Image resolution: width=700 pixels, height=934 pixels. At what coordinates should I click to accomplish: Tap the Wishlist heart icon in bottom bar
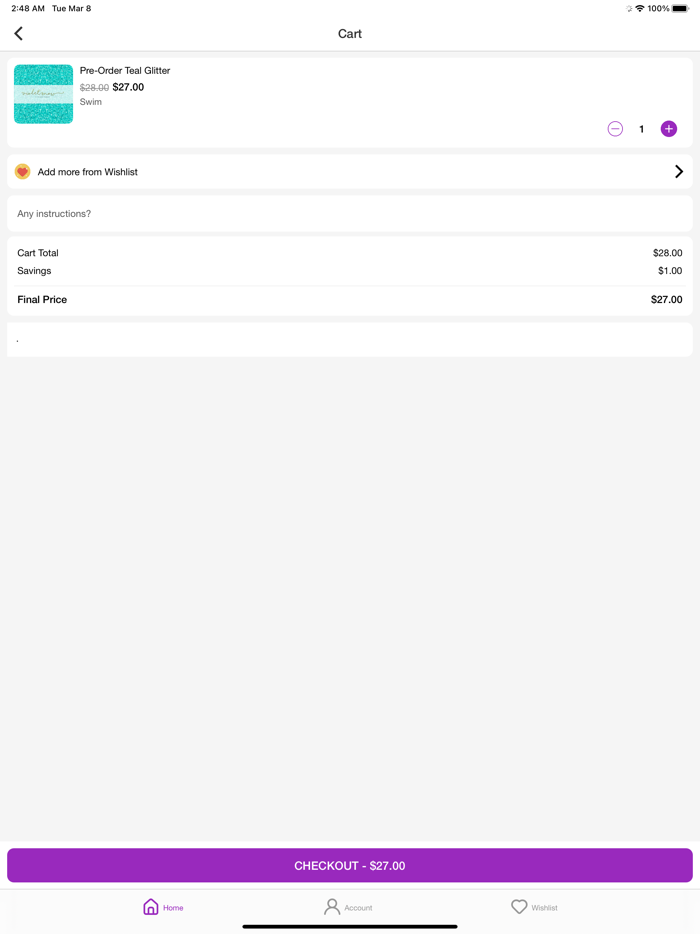click(x=519, y=907)
